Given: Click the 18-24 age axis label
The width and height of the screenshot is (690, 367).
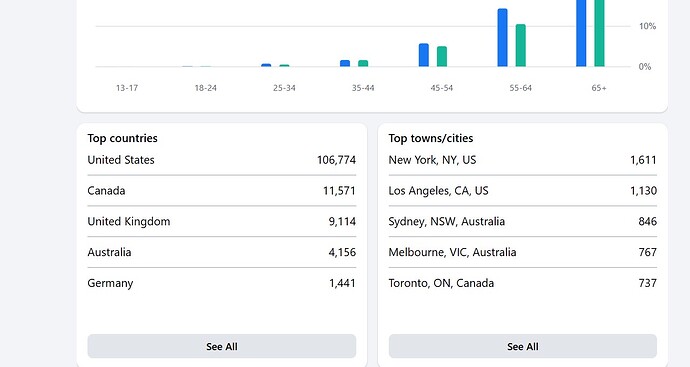Looking at the screenshot, I should pyautogui.click(x=206, y=88).
